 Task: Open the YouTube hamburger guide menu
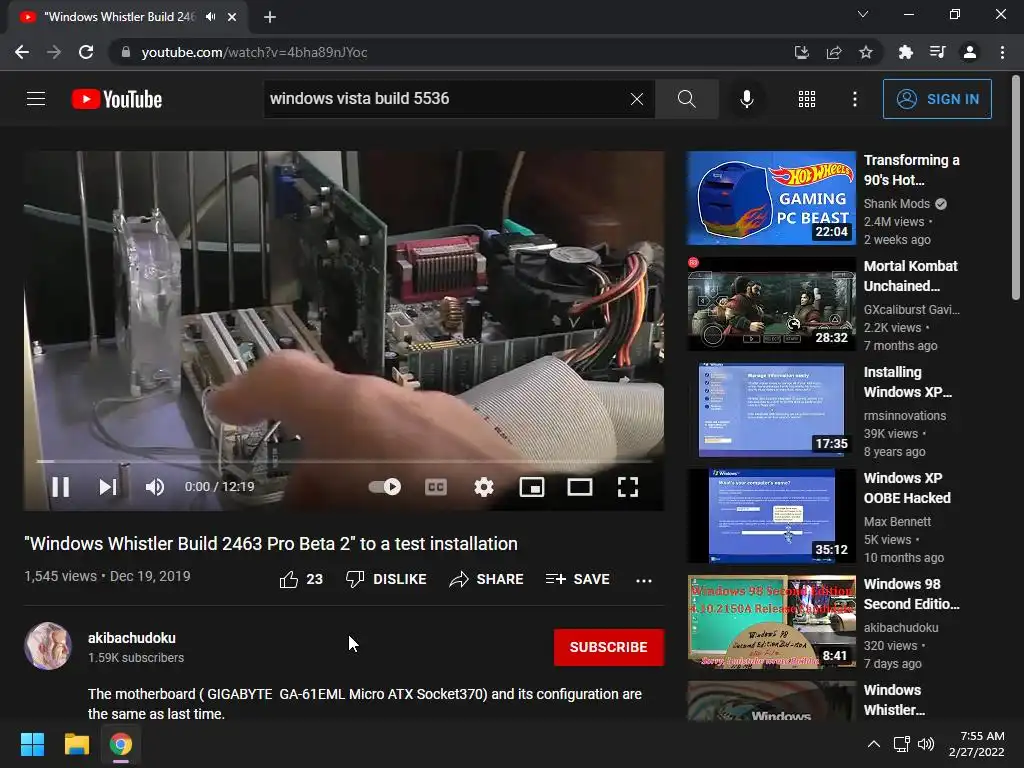point(36,99)
